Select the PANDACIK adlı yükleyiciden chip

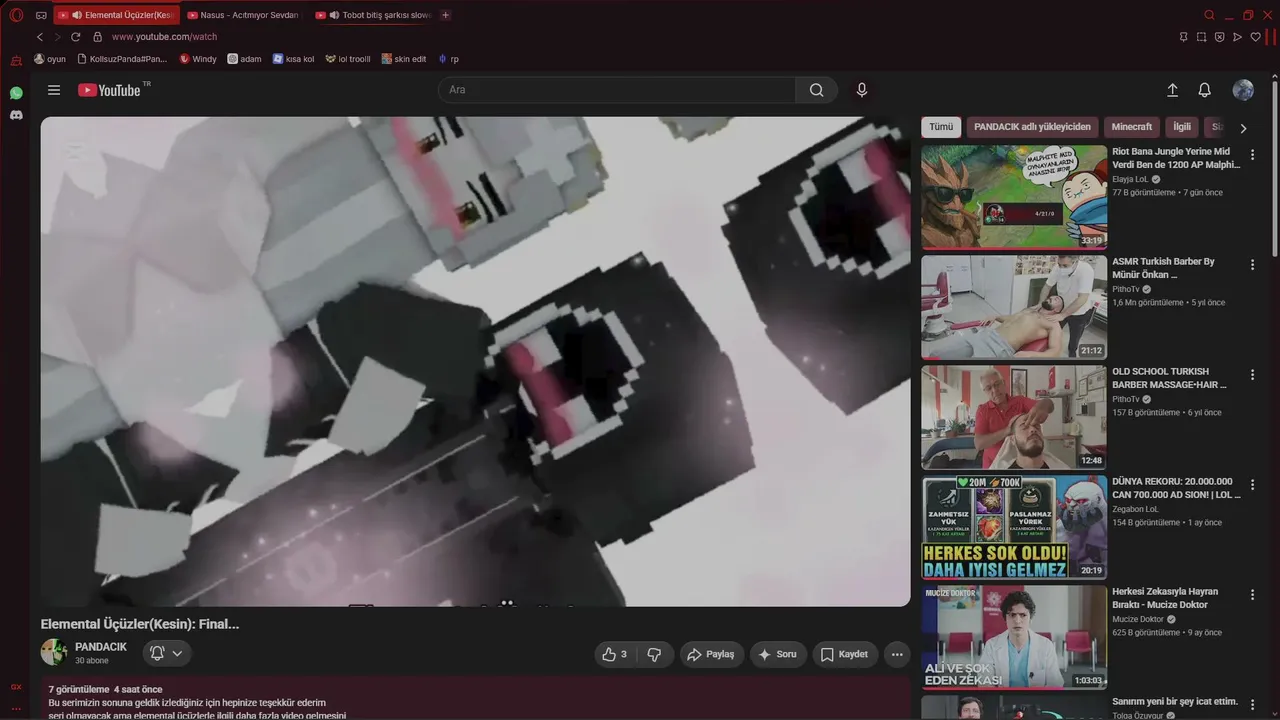click(1032, 127)
